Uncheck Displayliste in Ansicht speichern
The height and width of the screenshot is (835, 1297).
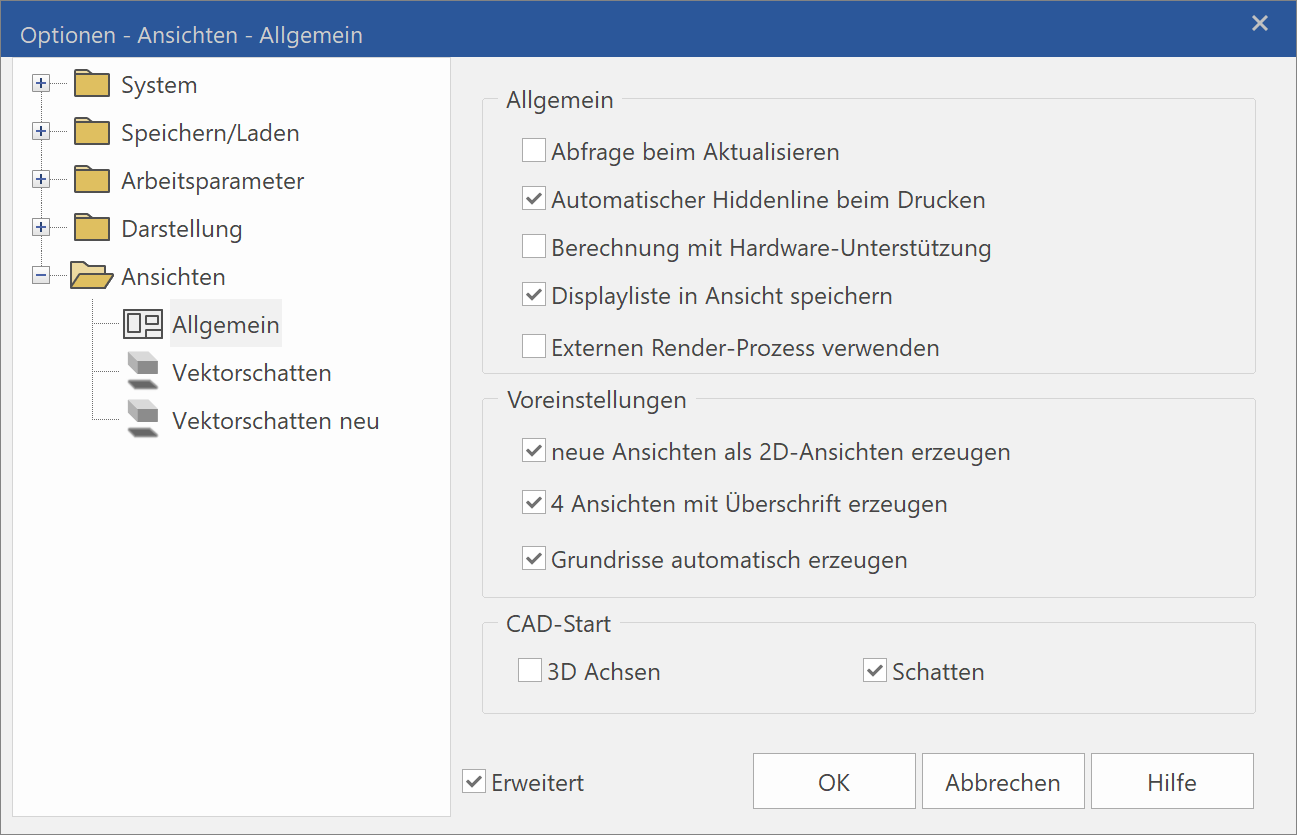533,295
